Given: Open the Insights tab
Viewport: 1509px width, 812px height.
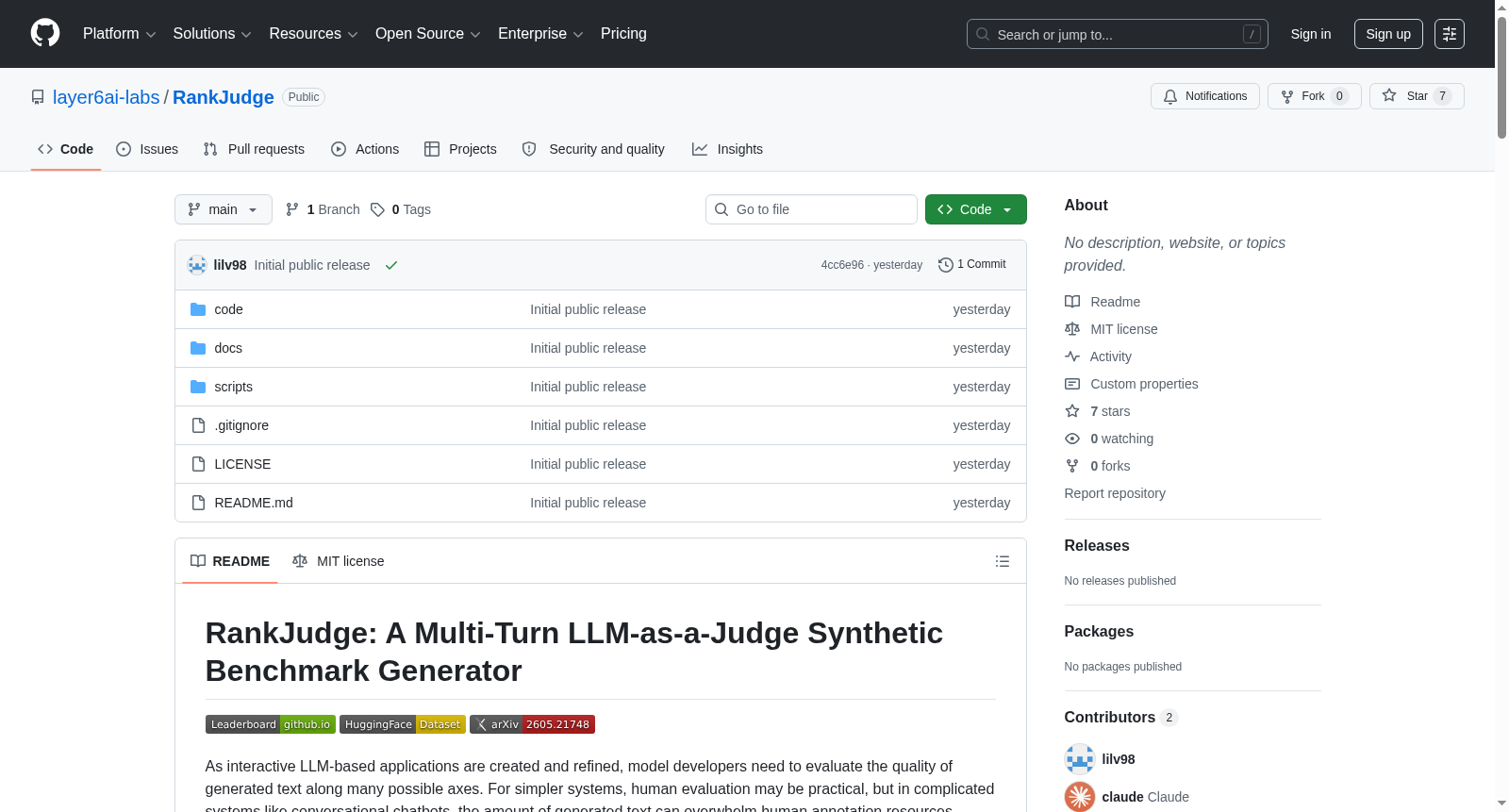Looking at the screenshot, I should [727, 149].
